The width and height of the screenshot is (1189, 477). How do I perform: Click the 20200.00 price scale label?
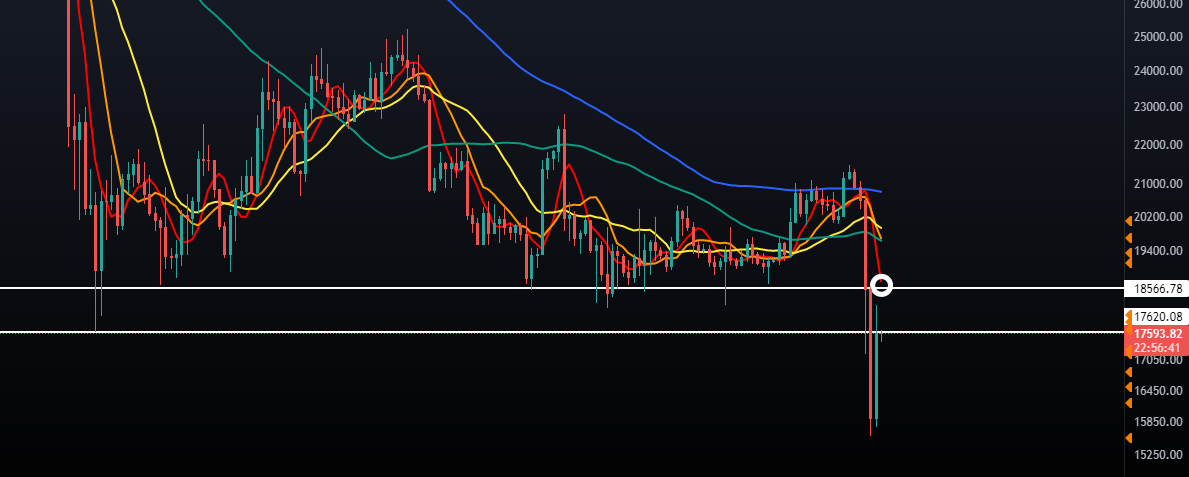point(1158,217)
